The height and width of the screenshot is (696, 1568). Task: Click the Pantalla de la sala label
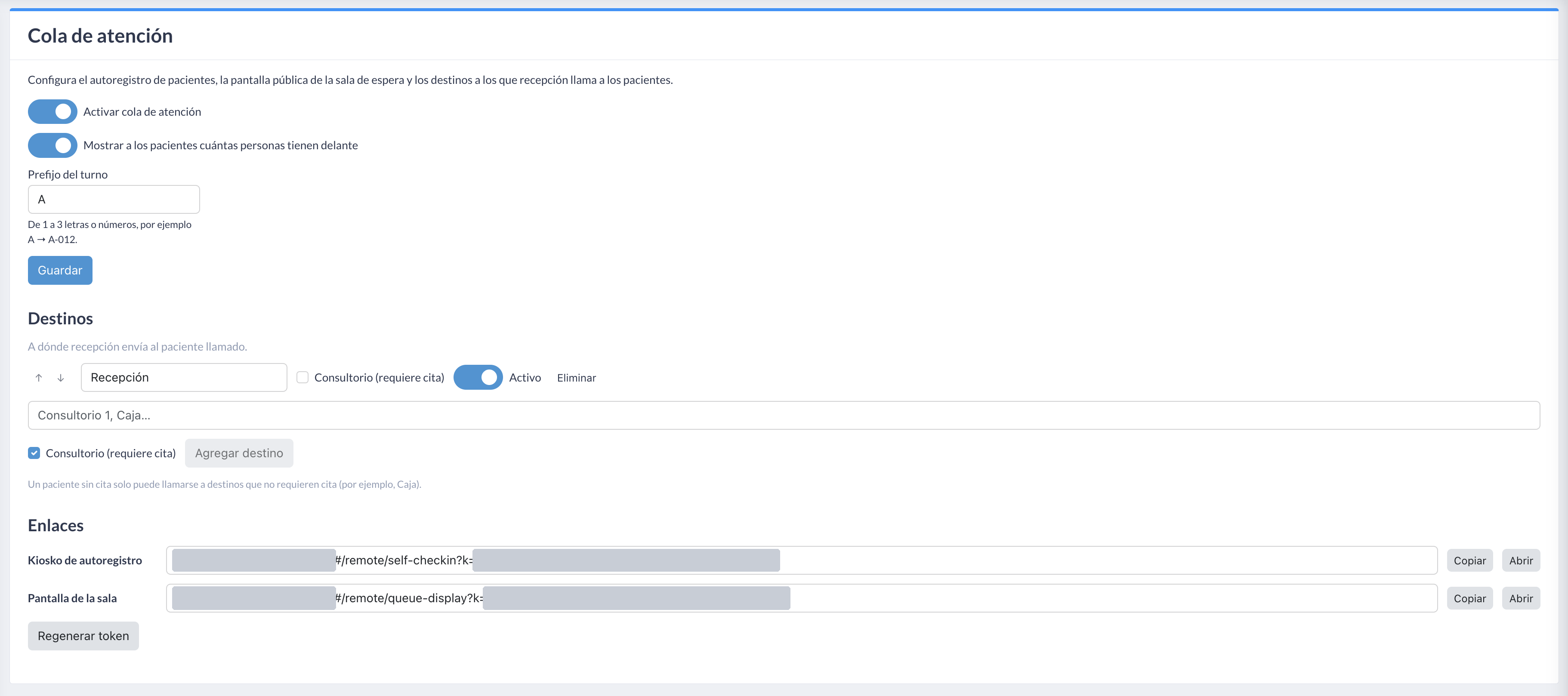coord(72,598)
